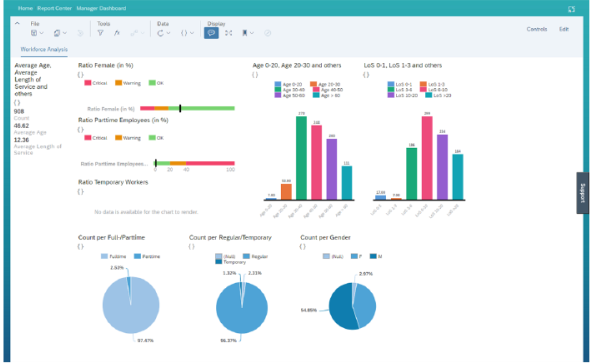Image resolution: width=590 pixels, height=363 pixels.
Task: Click the Age 30-40 green legend swatch
Action: coord(278,90)
